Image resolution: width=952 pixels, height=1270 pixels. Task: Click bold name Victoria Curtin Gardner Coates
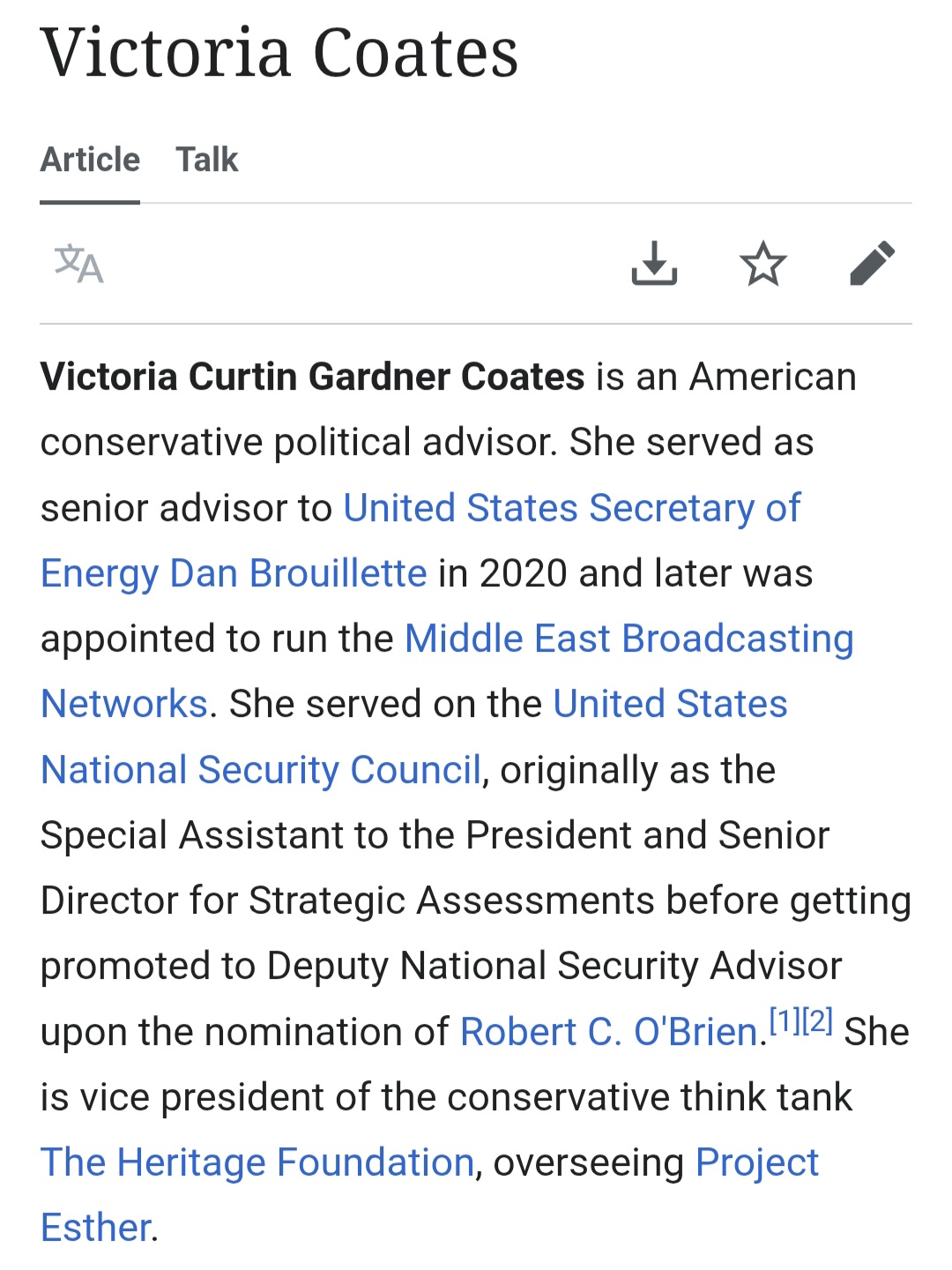[312, 377]
